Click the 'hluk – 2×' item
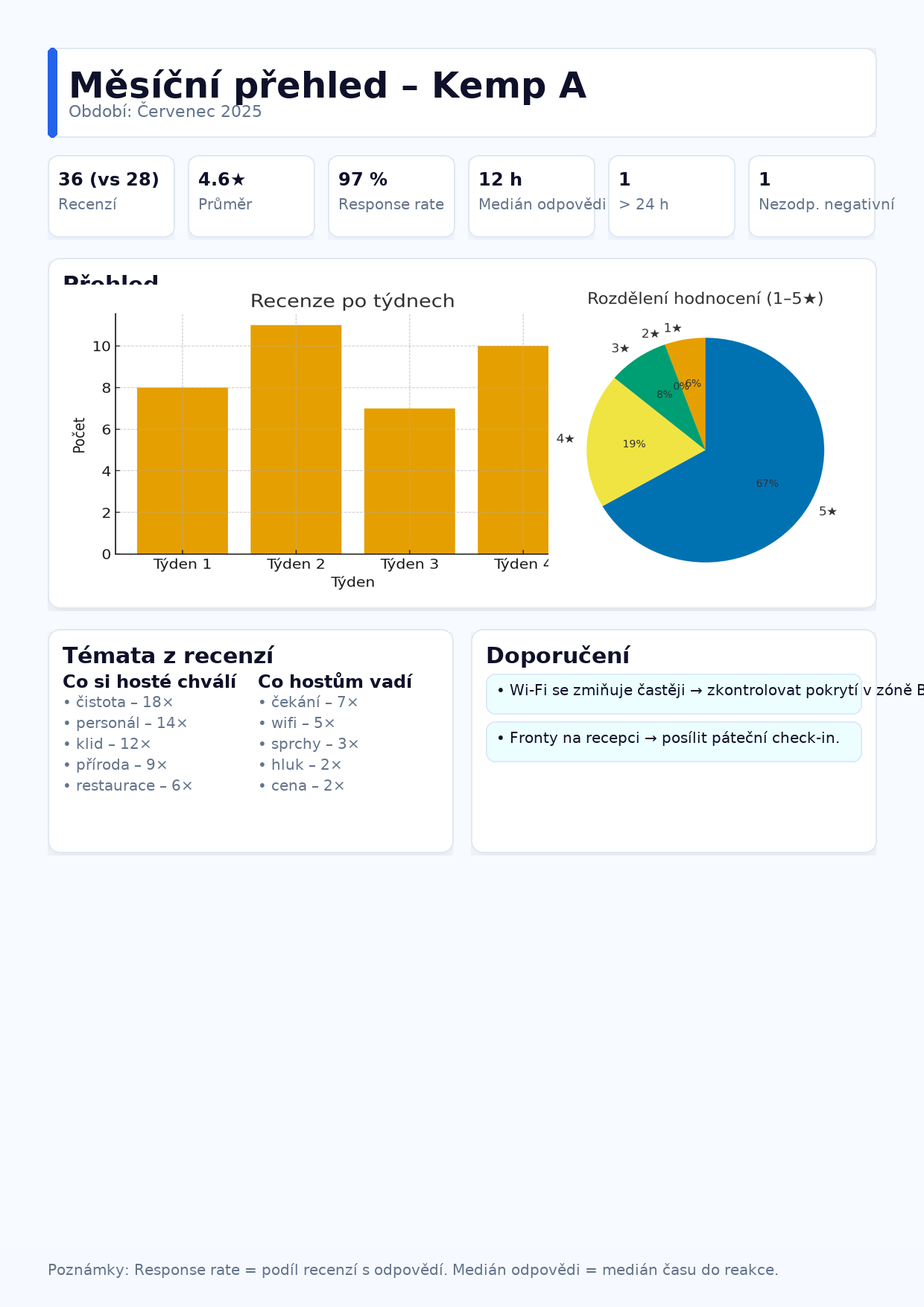The width and height of the screenshot is (924, 1307). pos(300,765)
